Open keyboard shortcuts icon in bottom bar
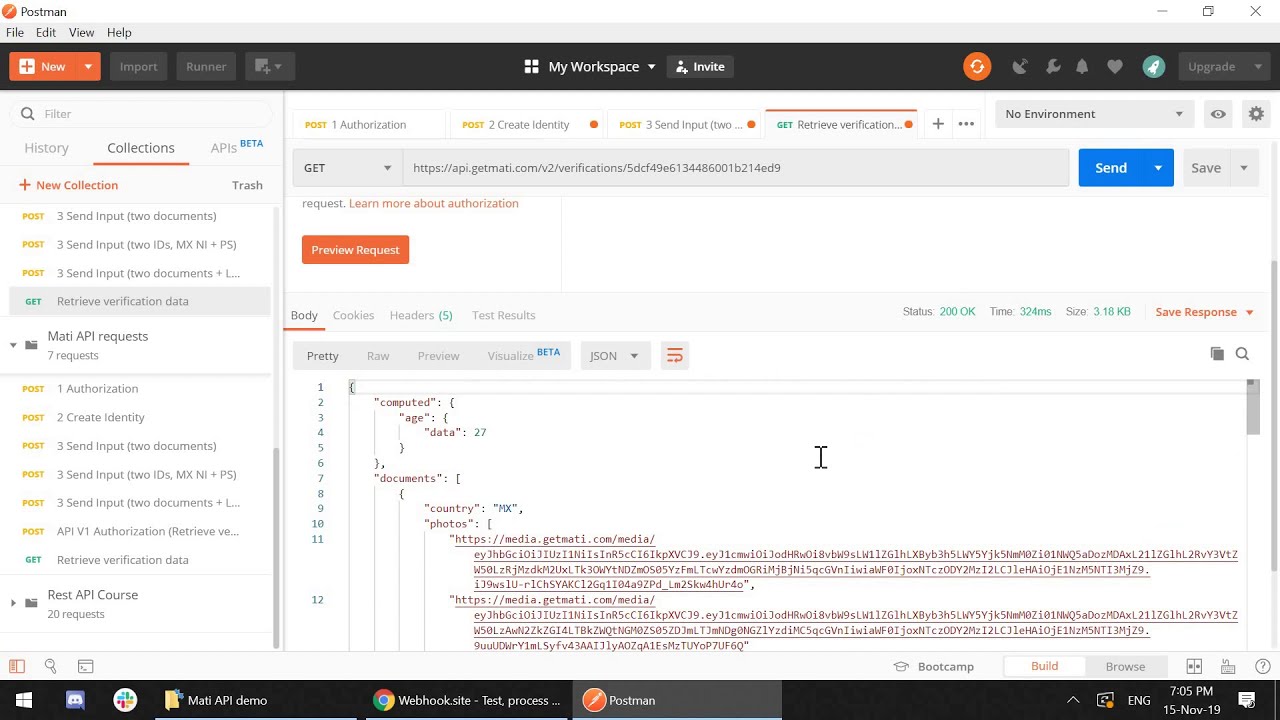The width and height of the screenshot is (1280, 720). (x=1227, y=666)
